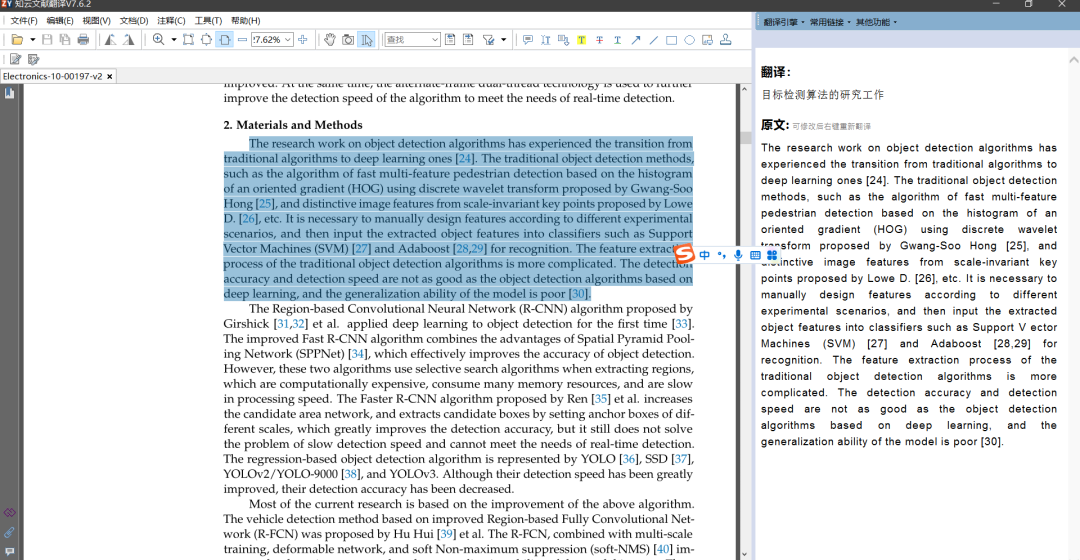Find next occurrence icon
The height and width of the screenshot is (560, 1080).
point(468,40)
